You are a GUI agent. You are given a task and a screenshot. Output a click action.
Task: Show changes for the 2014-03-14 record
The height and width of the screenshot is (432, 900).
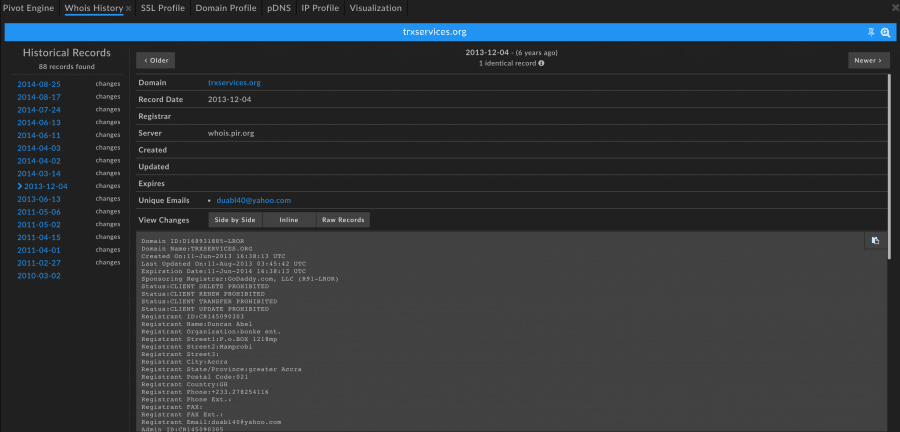(x=108, y=173)
